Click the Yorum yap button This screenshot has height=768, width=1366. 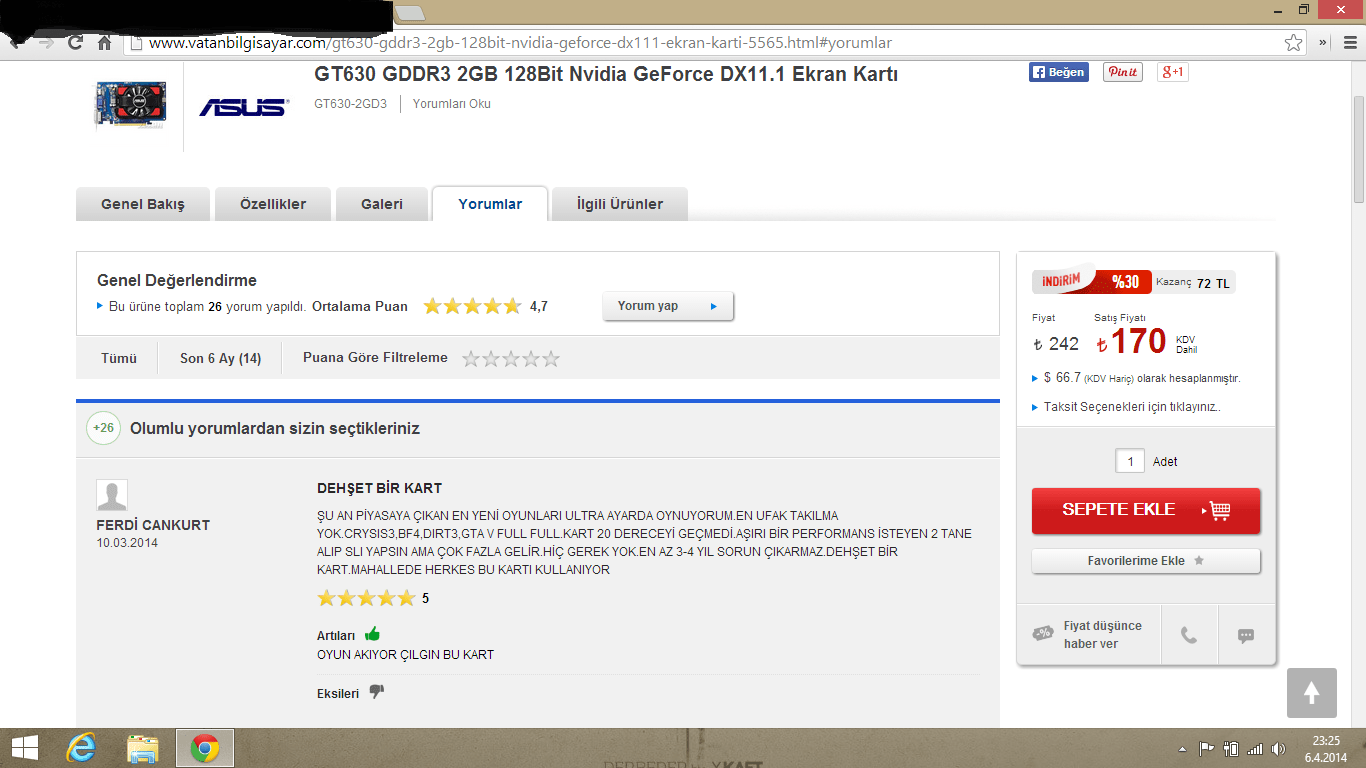click(x=668, y=306)
